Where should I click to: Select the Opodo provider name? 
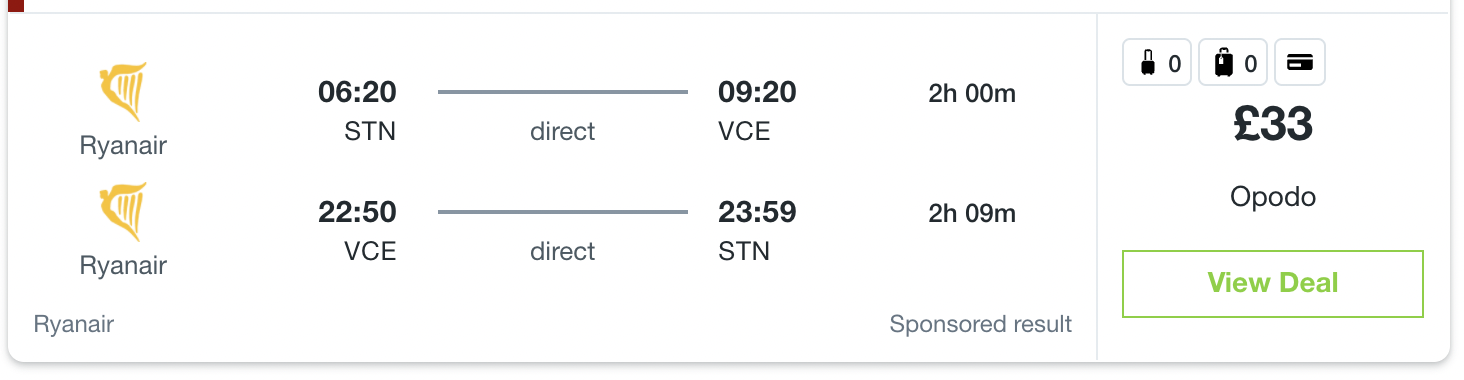pyautogui.click(x=1273, y=197)
